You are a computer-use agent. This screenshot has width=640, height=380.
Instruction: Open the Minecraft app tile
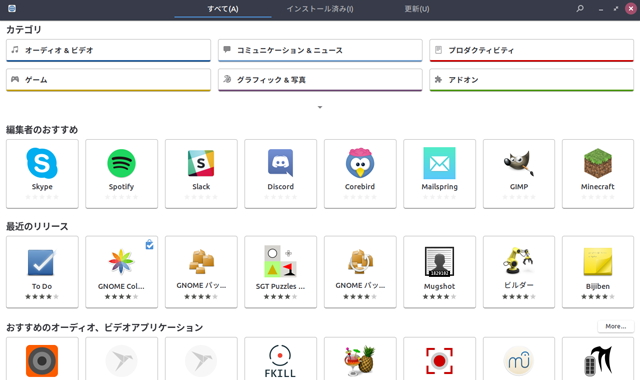pyautogui.click(x=598, y=174)
